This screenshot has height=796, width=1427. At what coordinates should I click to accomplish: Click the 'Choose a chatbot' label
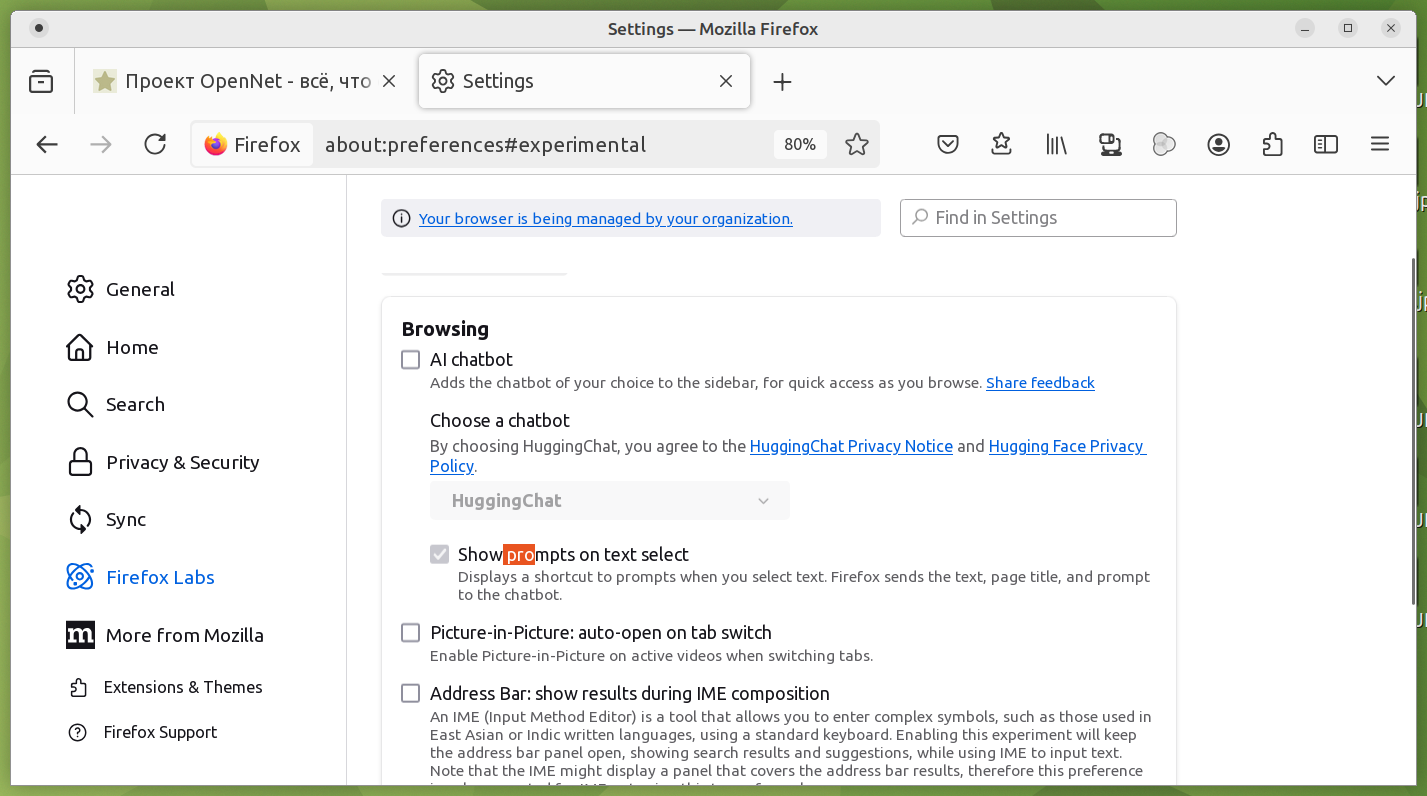point(500,421)
